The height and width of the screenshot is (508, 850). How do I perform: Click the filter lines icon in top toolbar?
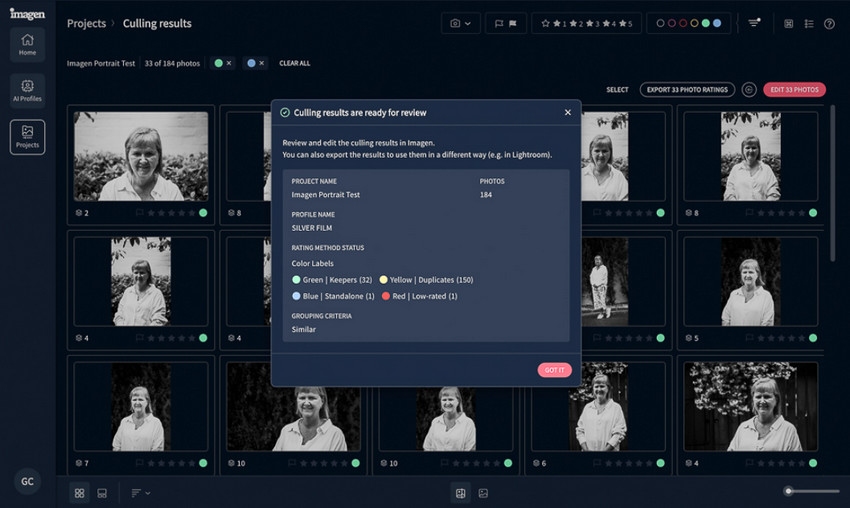coord(754,23)
